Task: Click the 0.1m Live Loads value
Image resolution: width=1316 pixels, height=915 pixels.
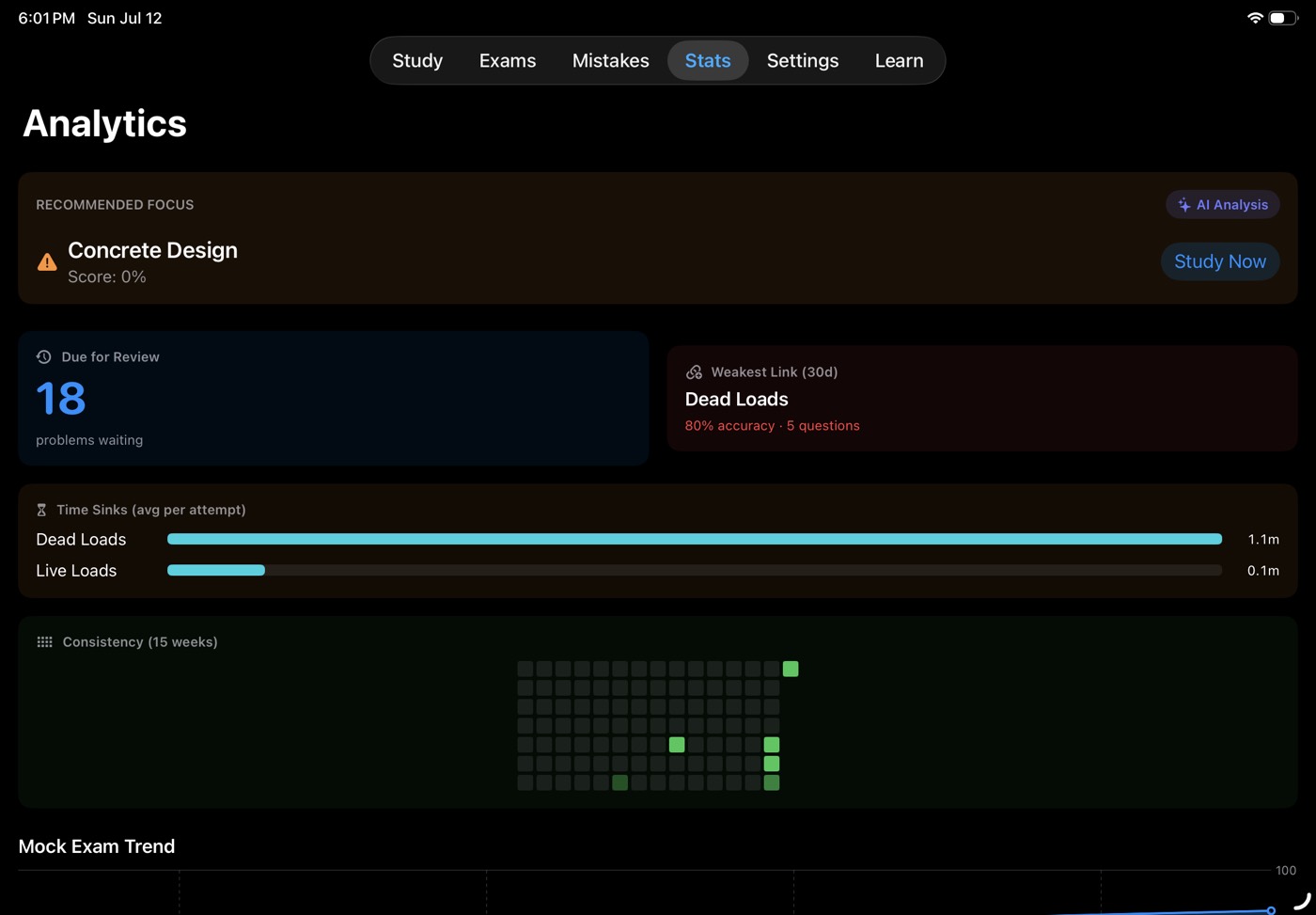Action: click(1263, 571)
